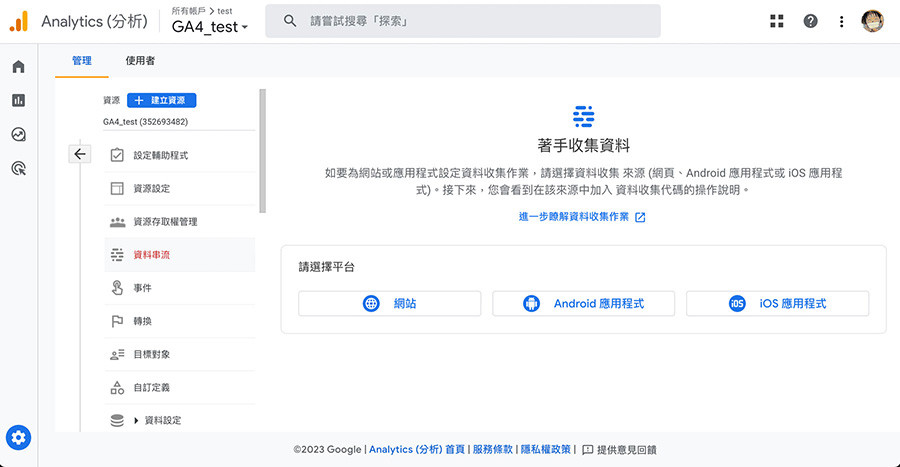Viewport: 900px width, 467px height.
Task: Click the 自訂定義 shapes icon
Action: click(x=117, y=387)
